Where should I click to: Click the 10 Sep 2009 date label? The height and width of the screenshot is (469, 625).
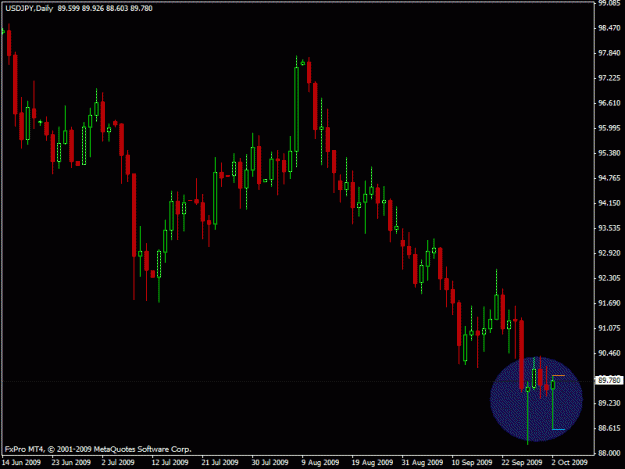pyautogui.click(x=472, y=462)
